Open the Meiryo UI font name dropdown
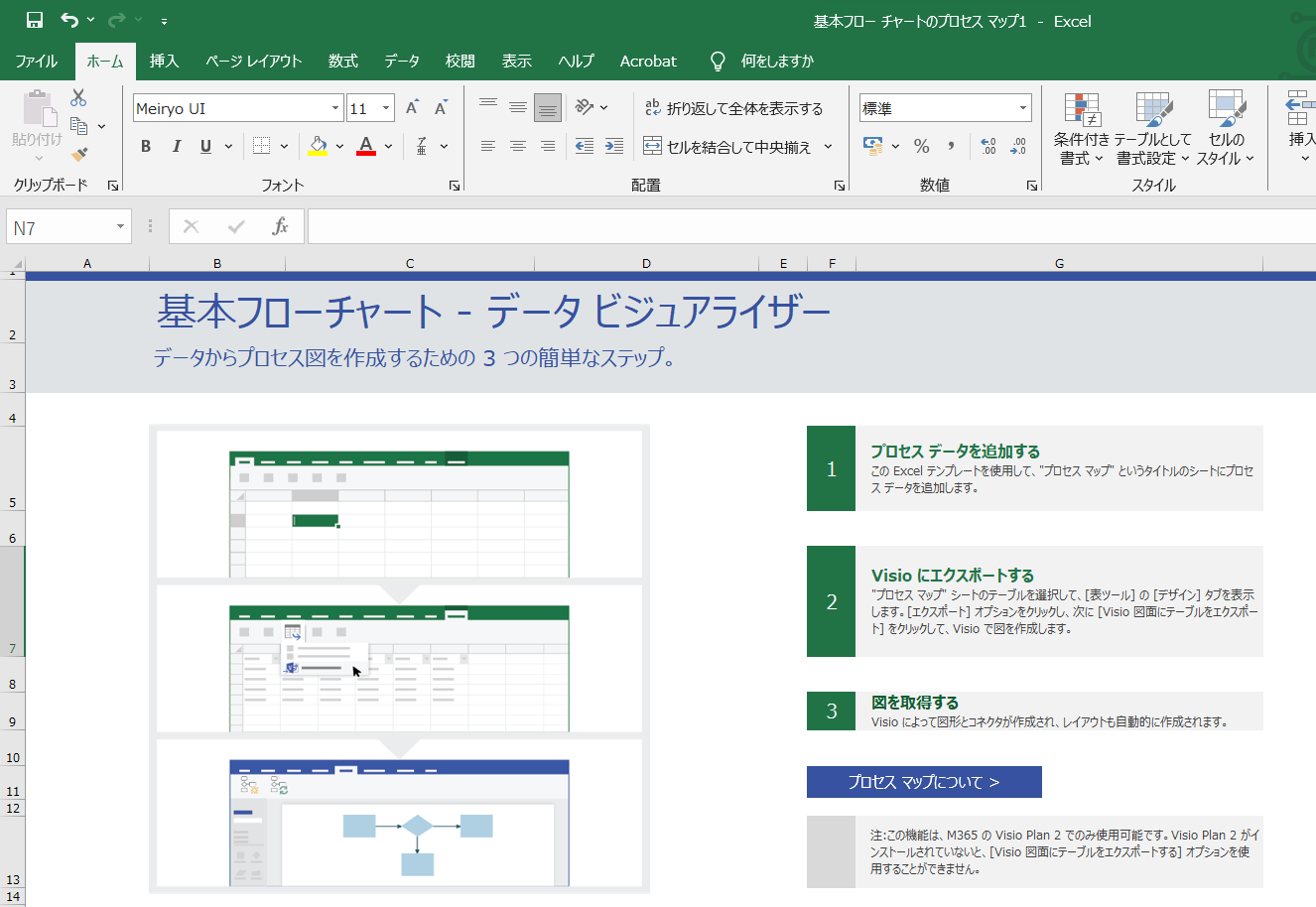This screenshot has width=1316, height=907. pyautogui.click(x=335, y=108)
